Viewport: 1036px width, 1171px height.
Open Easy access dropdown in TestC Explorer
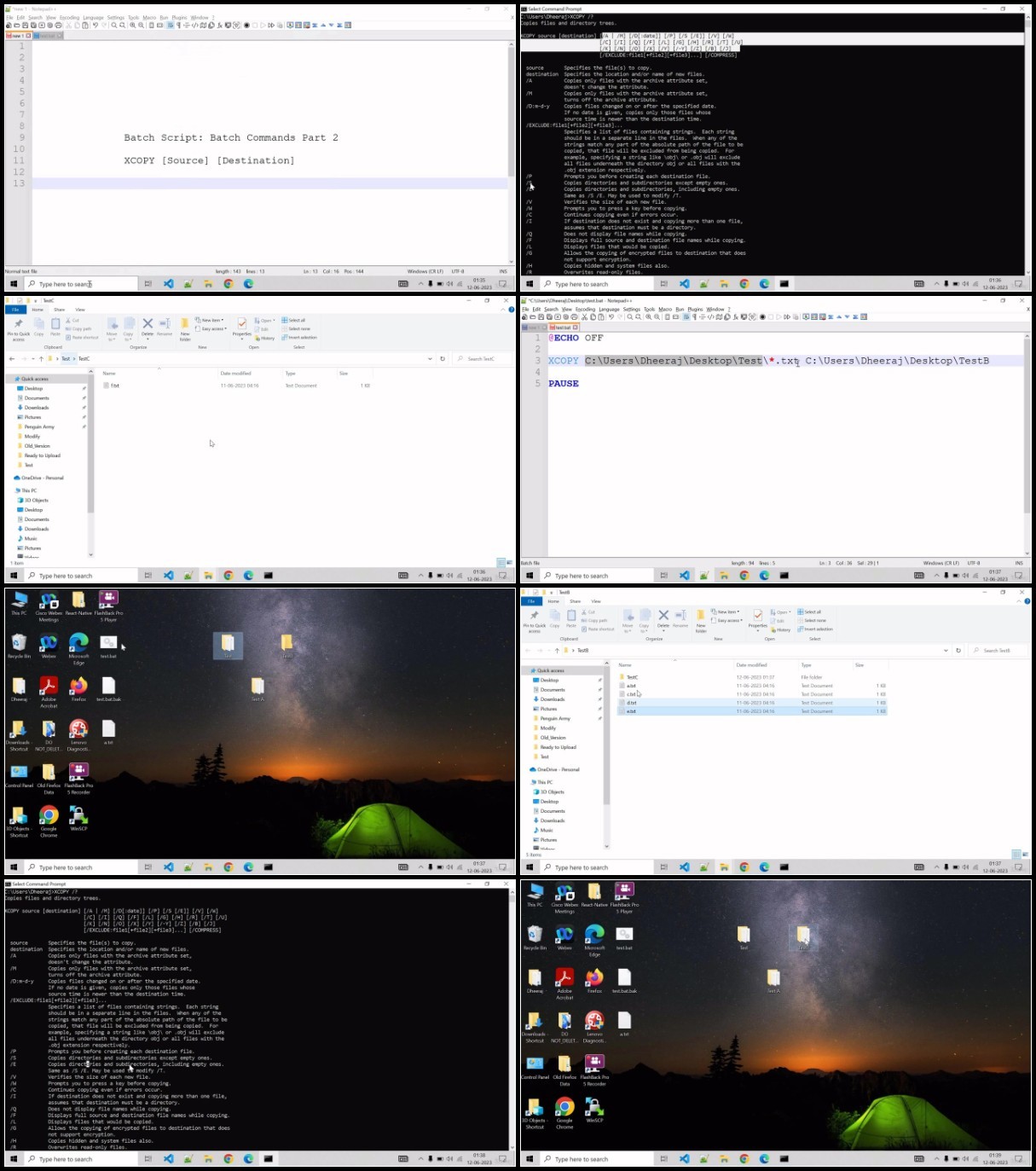click(211, 328)
